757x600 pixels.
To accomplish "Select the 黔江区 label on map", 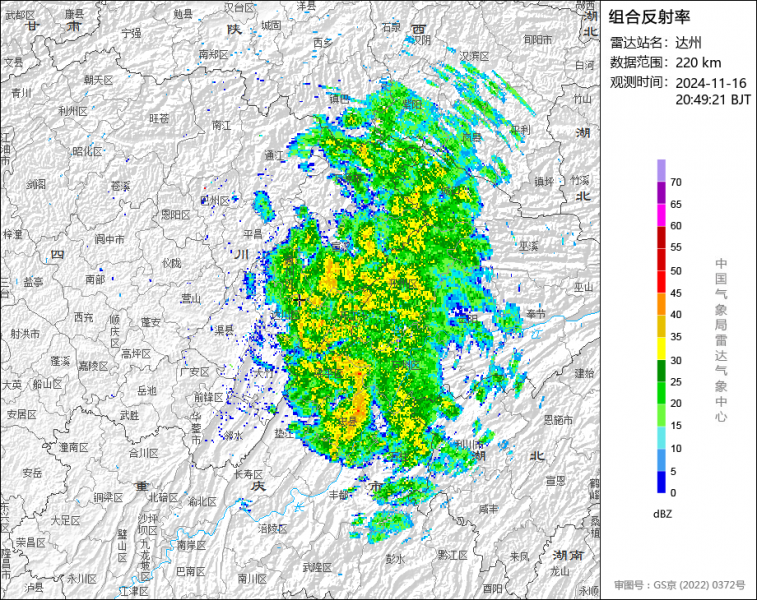I will [x=452, y=553].
